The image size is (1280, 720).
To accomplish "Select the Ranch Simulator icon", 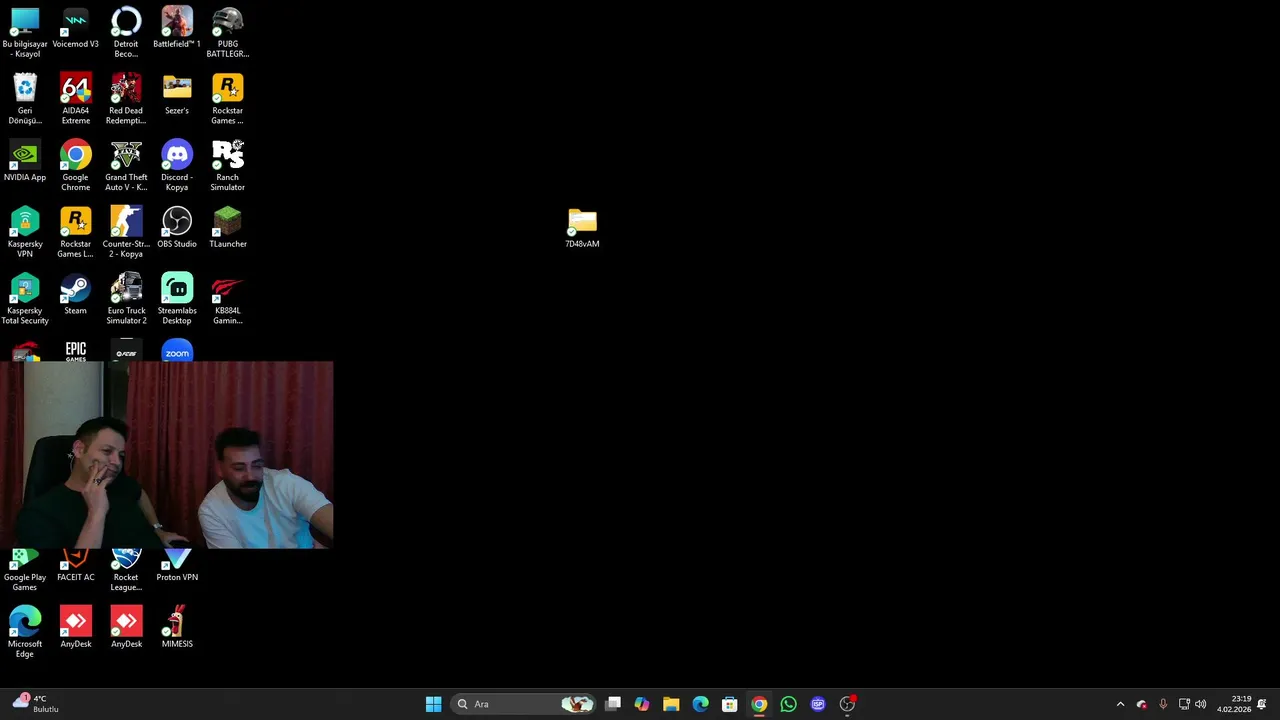I will (x=228, y=166).
